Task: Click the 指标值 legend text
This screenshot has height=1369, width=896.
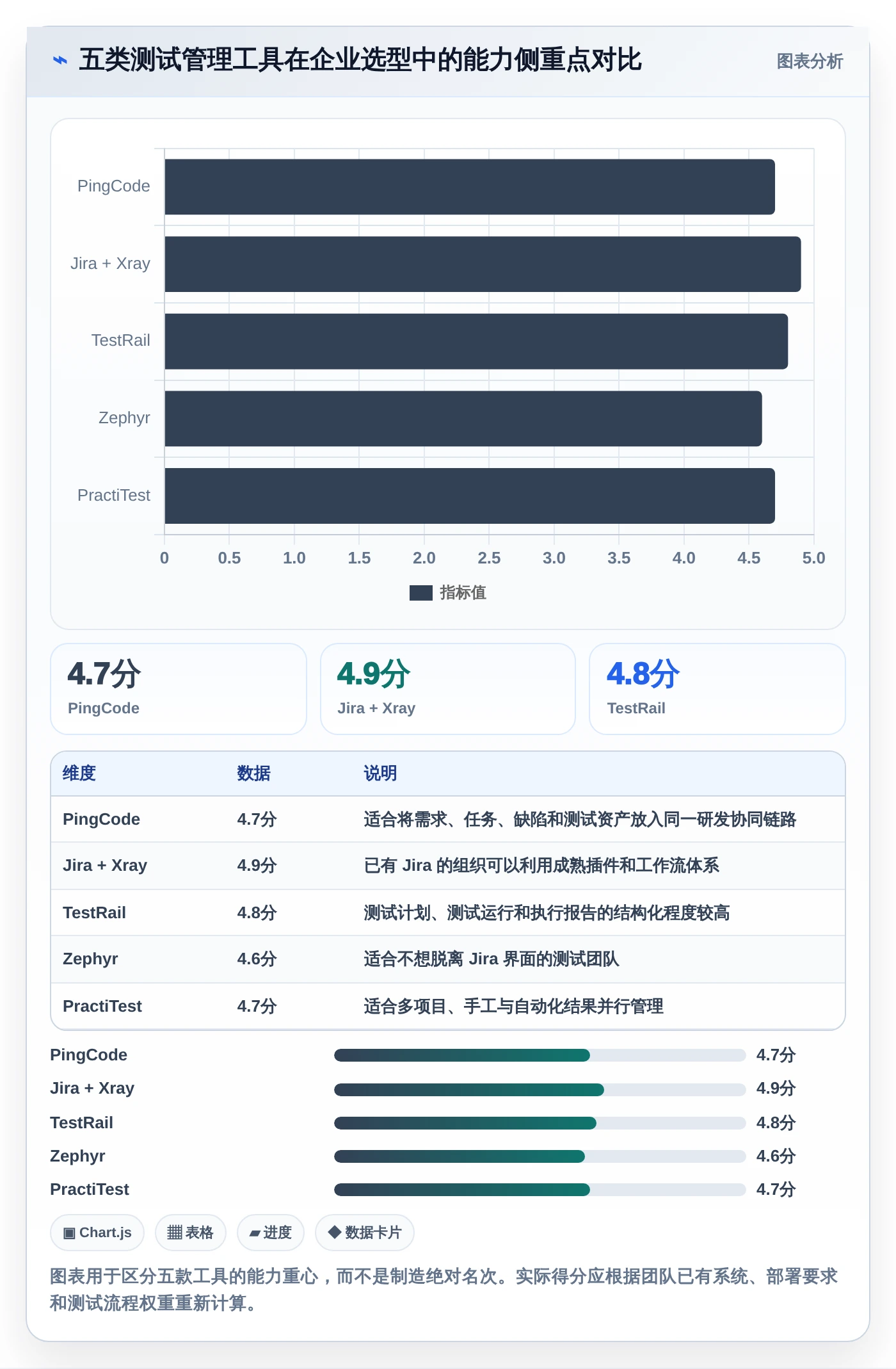Action: coord(463,593)
